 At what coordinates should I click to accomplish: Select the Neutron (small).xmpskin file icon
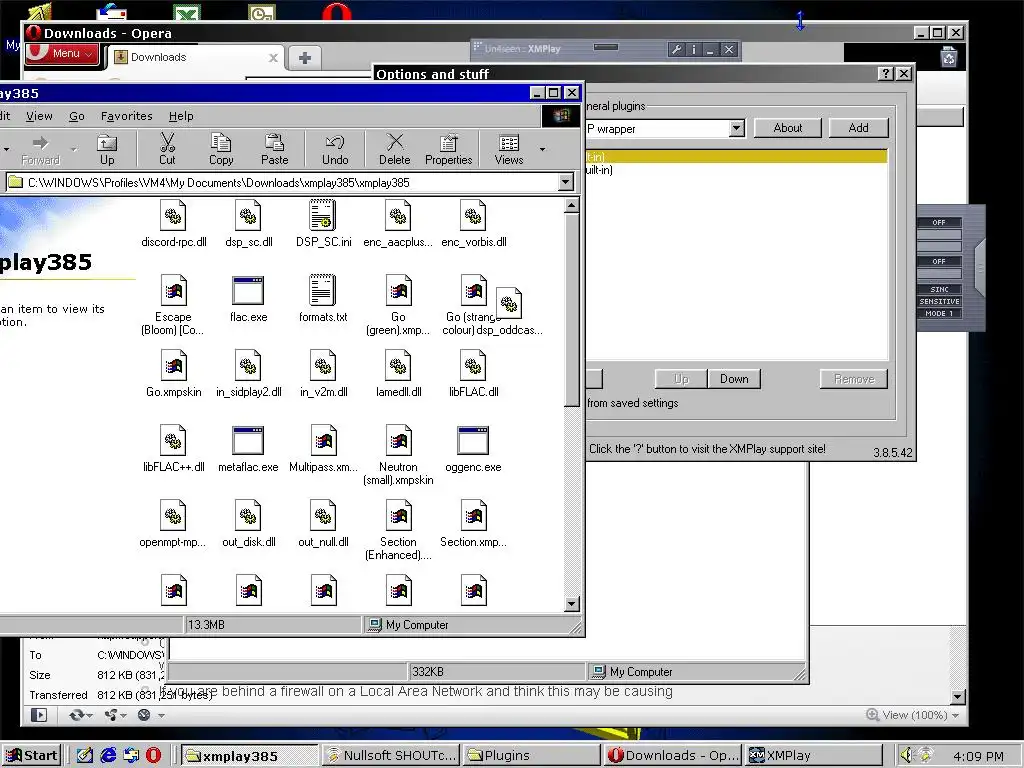(398, 441)
